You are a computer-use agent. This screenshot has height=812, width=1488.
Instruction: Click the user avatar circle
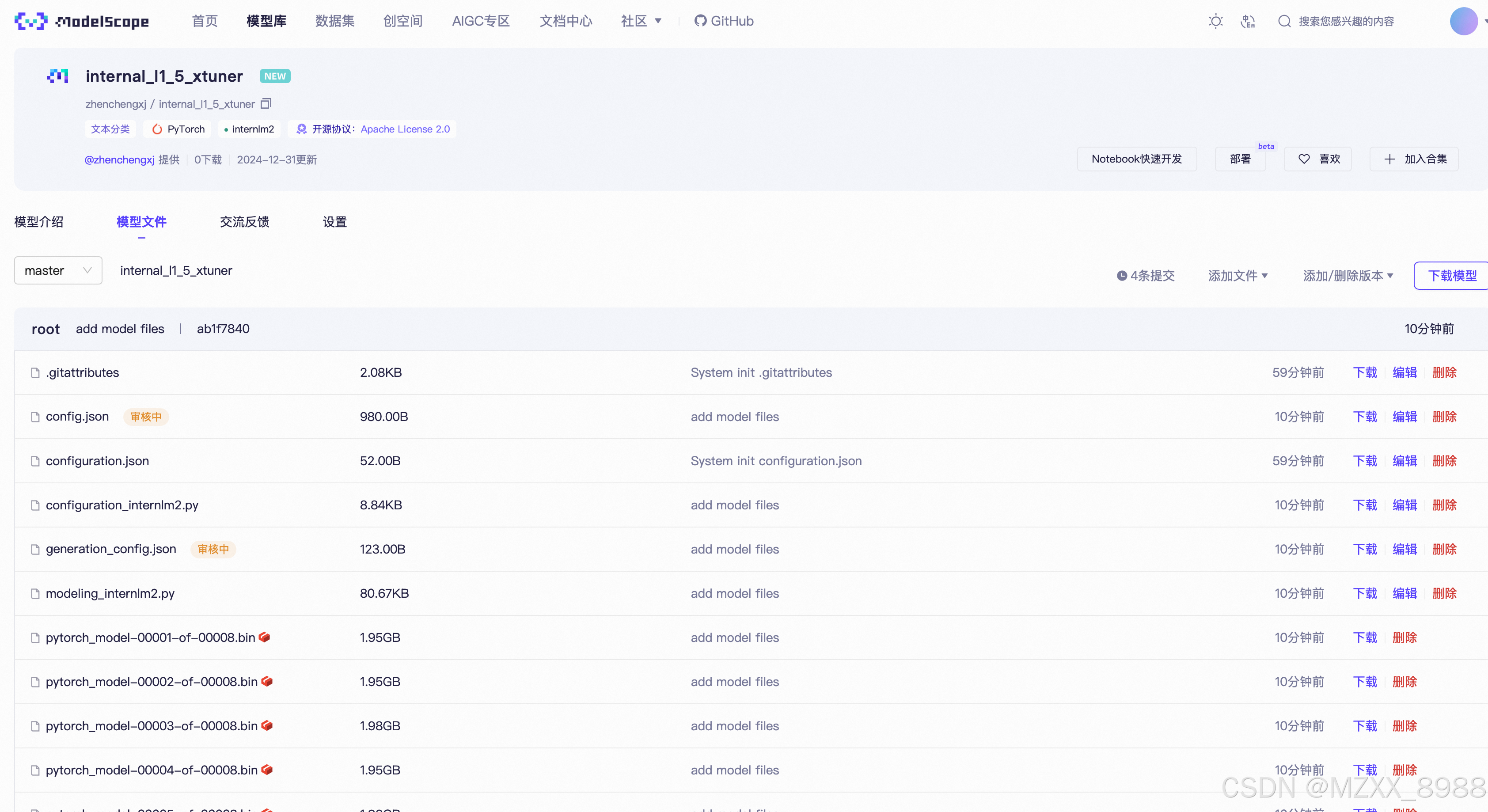1464,21
